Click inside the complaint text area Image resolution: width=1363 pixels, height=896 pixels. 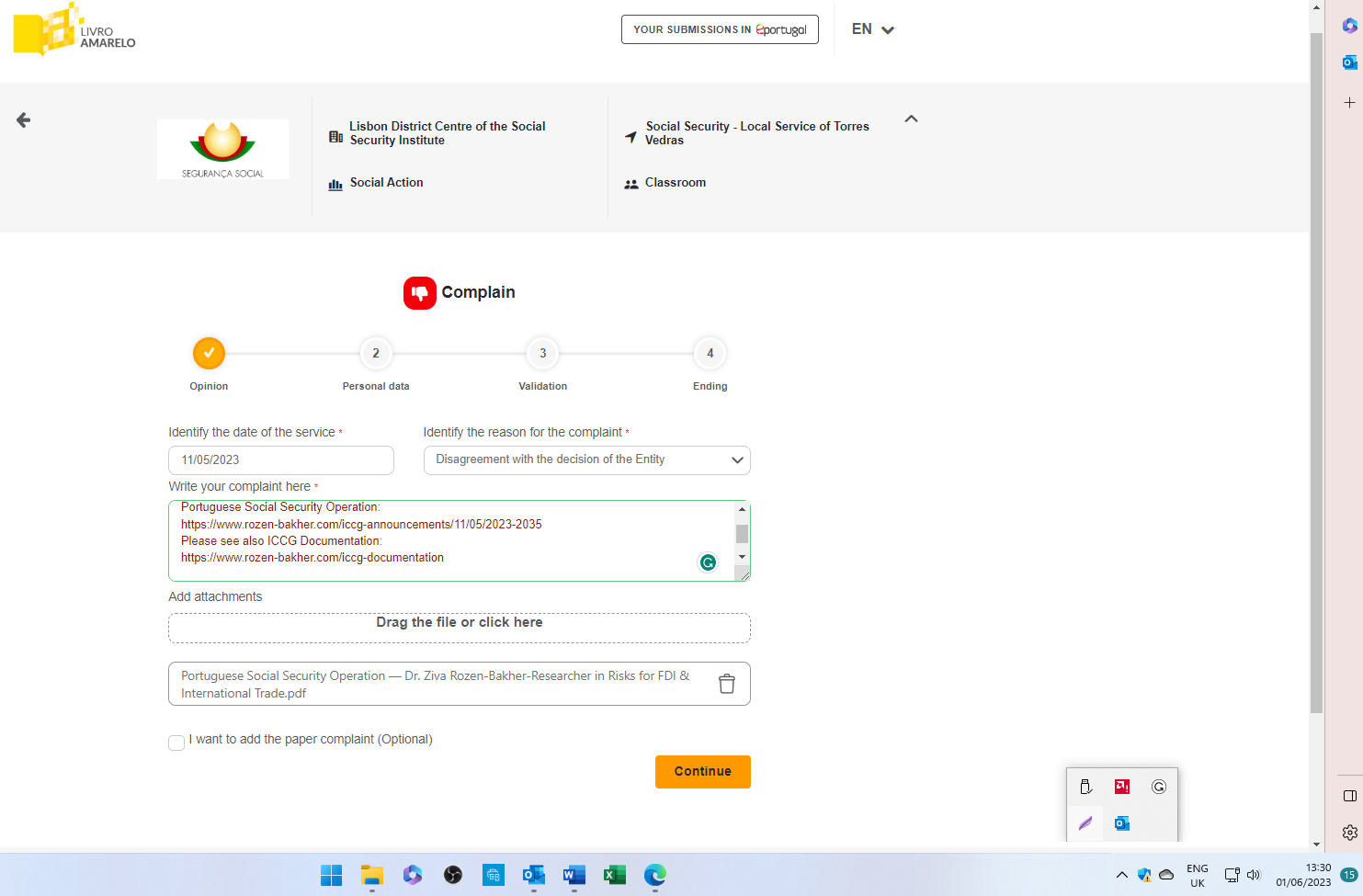(451, 540)
